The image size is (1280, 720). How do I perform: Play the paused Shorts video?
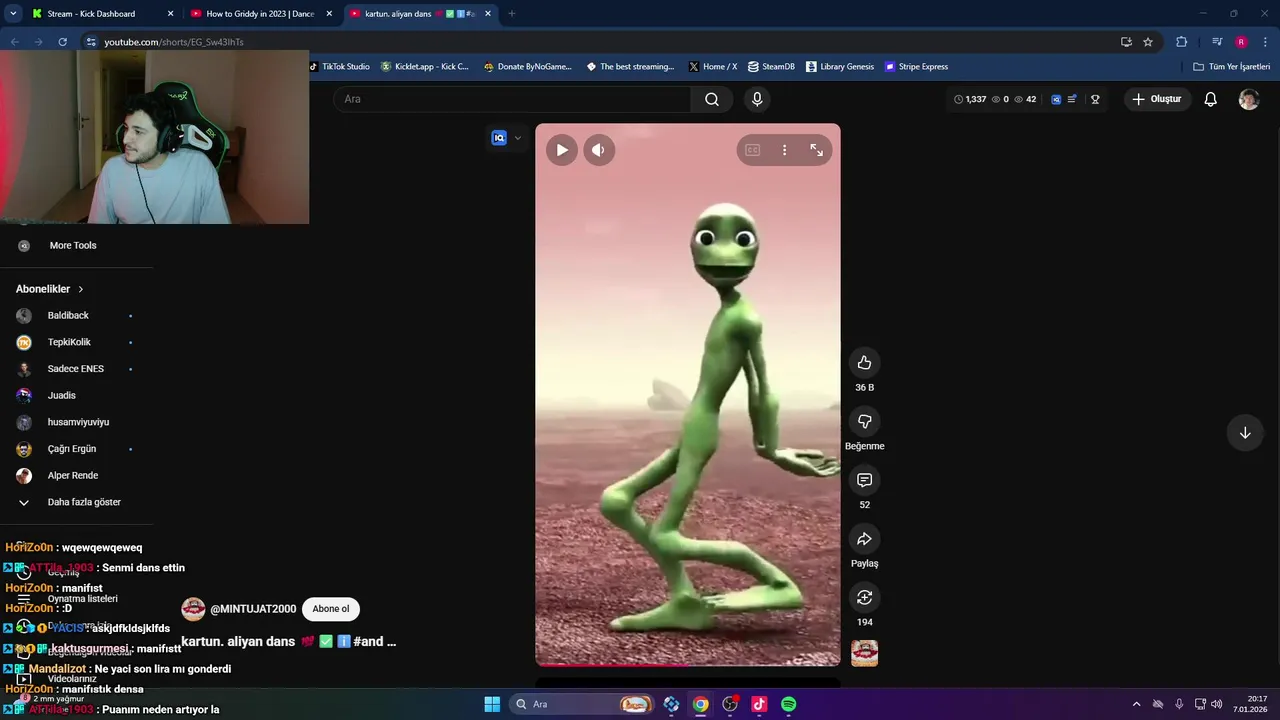(562, 150)
